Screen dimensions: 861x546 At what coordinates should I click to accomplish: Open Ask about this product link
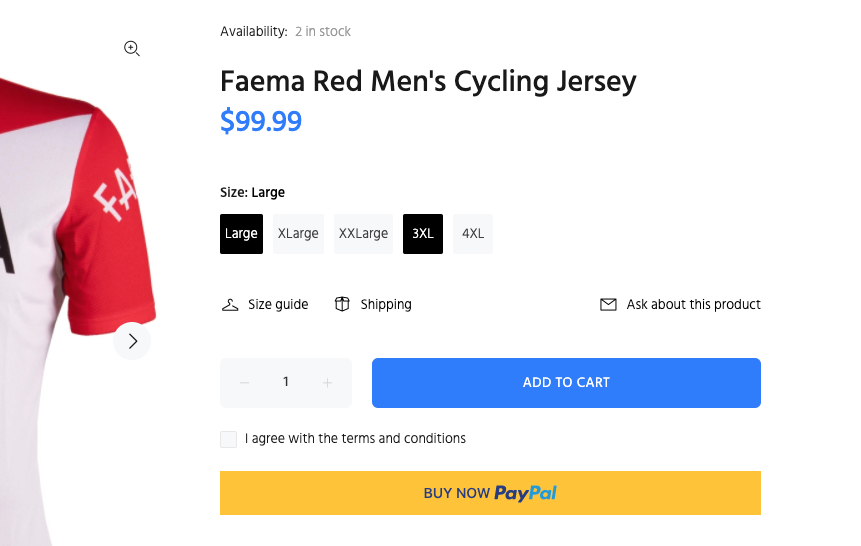(693, 304)
